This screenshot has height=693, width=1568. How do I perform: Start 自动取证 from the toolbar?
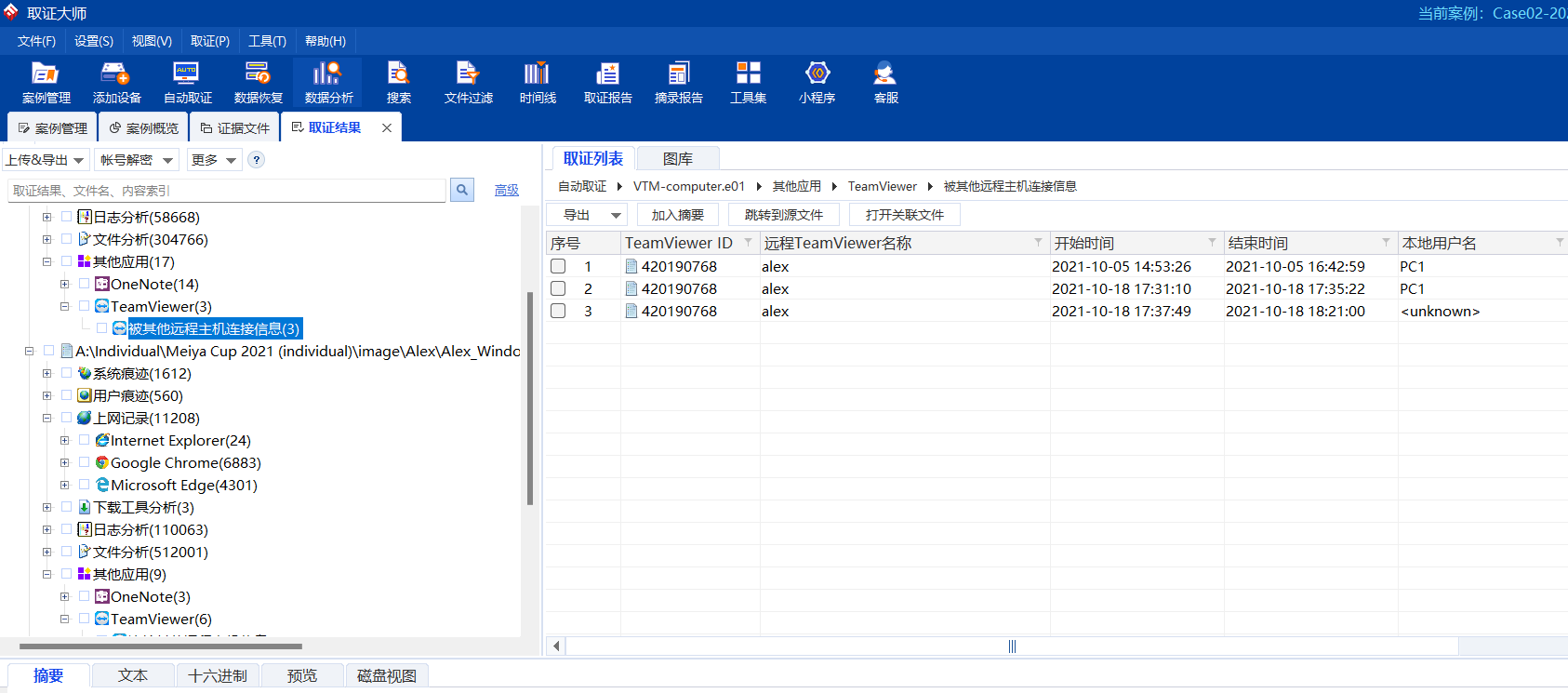point(187,82)
